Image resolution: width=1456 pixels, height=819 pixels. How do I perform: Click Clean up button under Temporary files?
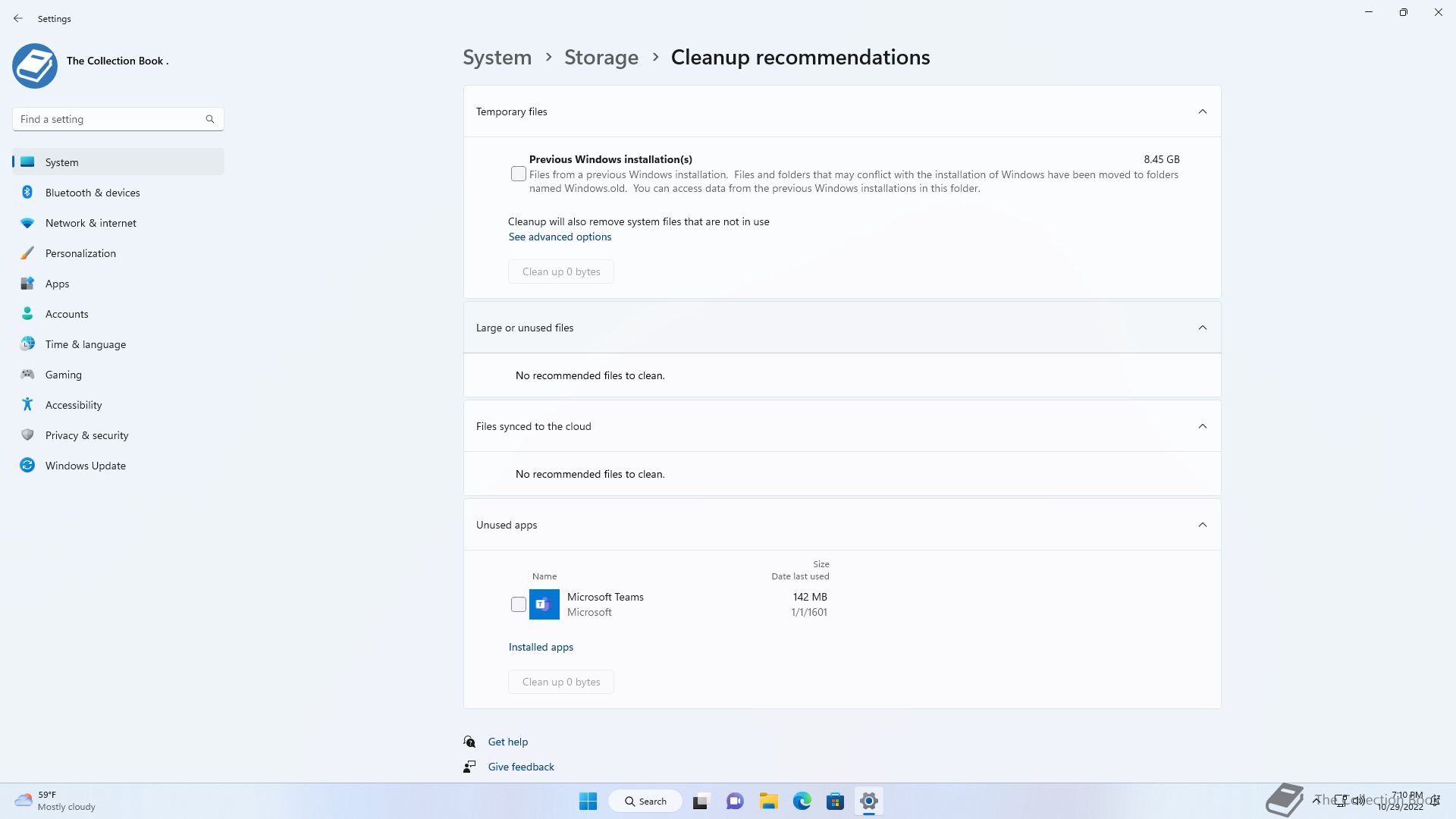pos(561,271)
